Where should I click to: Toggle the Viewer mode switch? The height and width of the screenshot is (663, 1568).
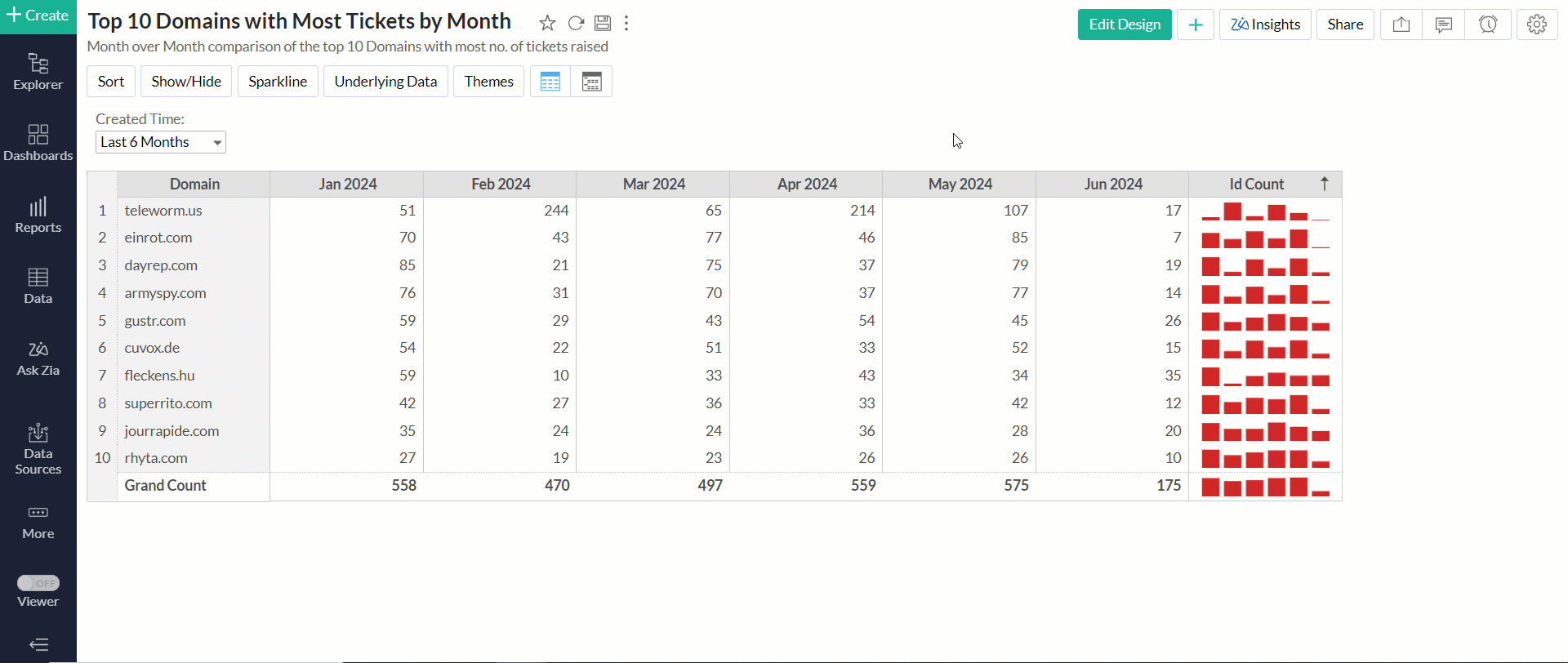coord(38,583)
